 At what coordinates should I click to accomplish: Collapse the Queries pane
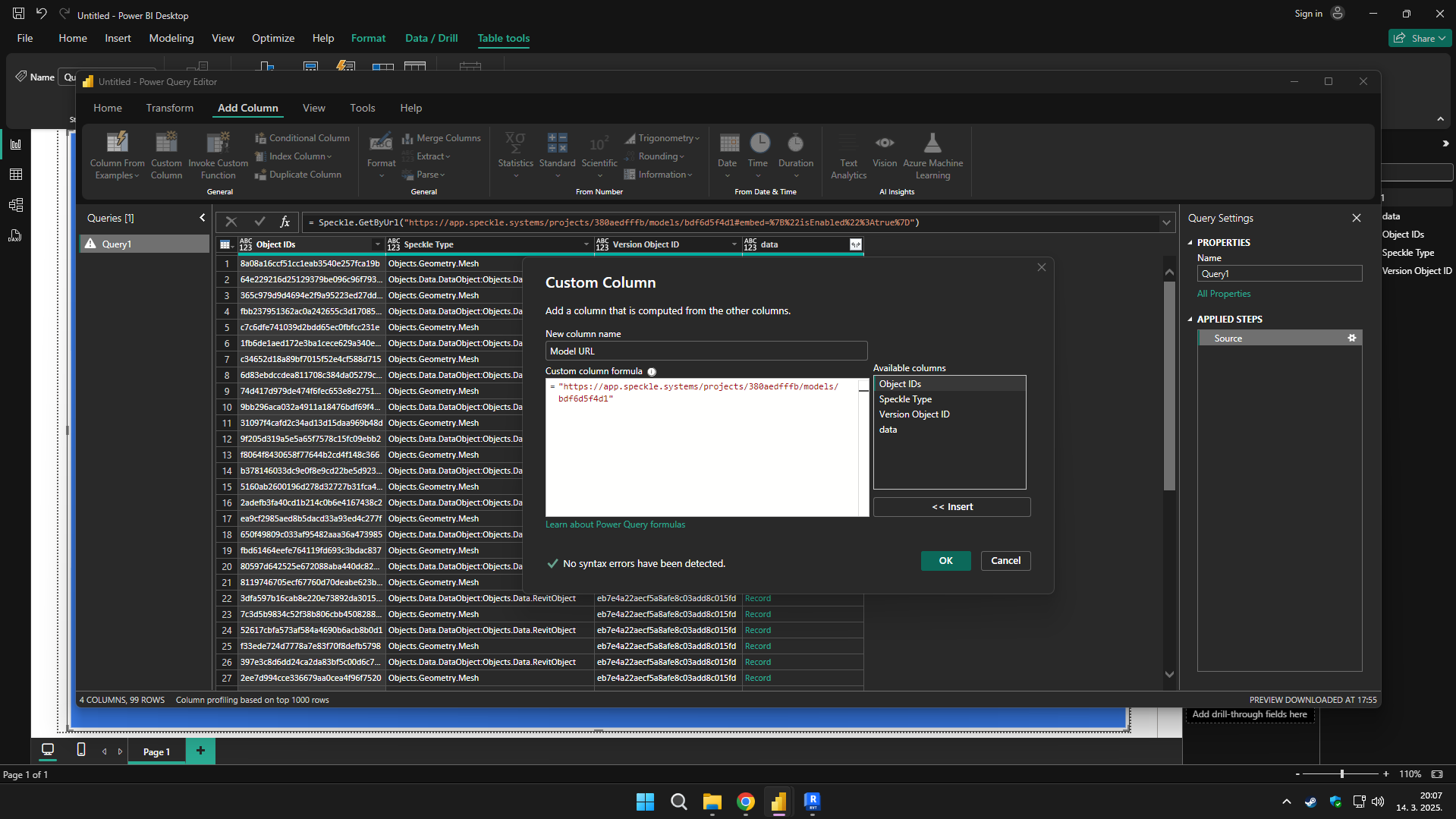[203, 218]
